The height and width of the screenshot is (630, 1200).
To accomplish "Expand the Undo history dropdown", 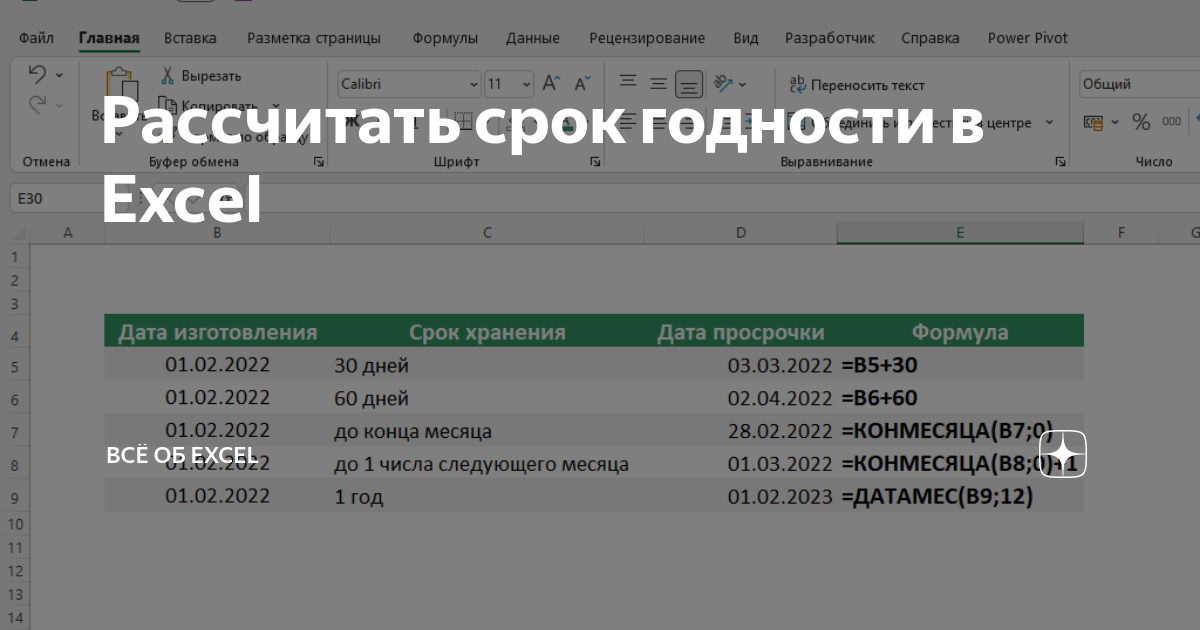I will 59,75.
